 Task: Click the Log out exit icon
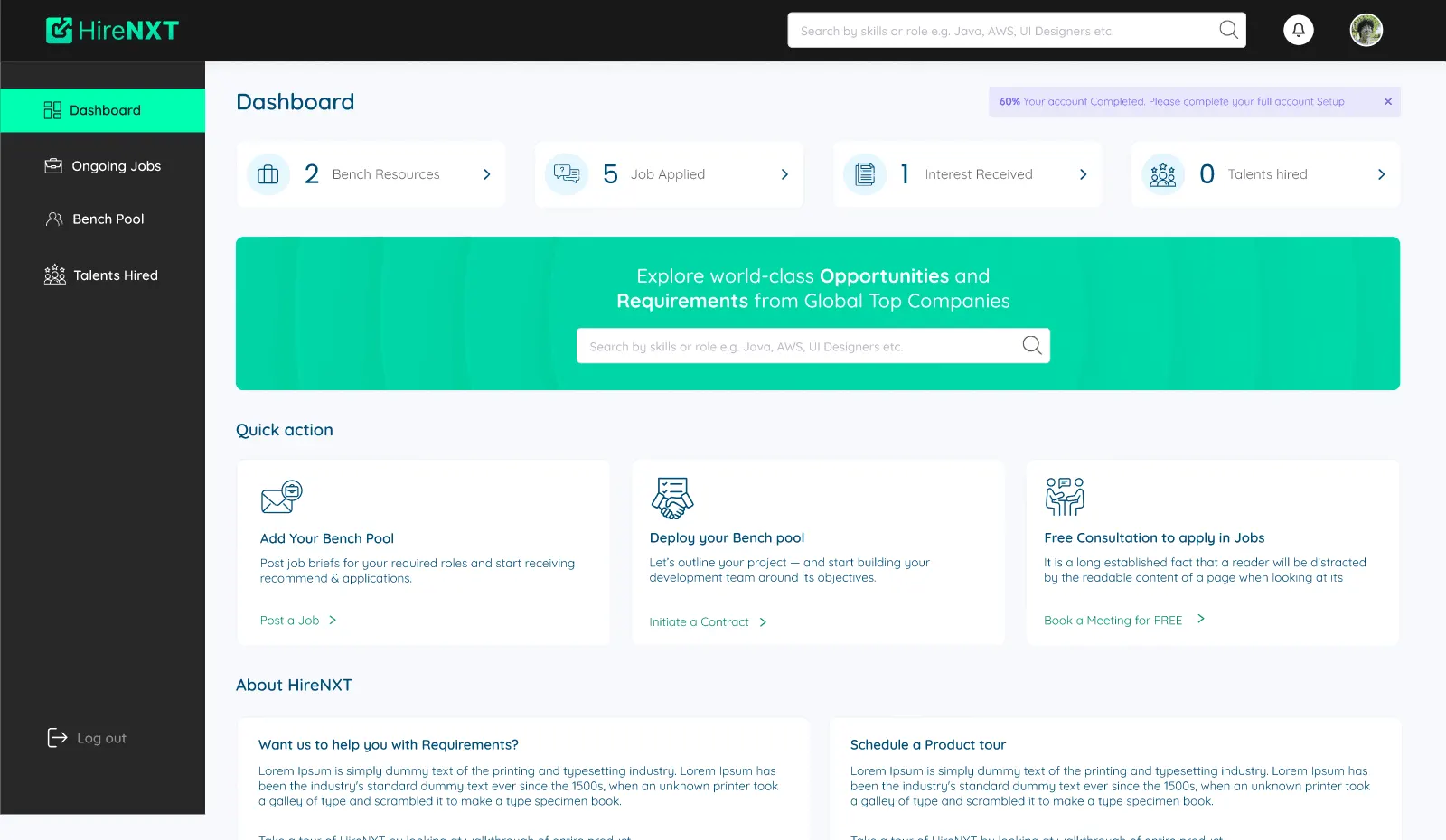click(57, 738)
